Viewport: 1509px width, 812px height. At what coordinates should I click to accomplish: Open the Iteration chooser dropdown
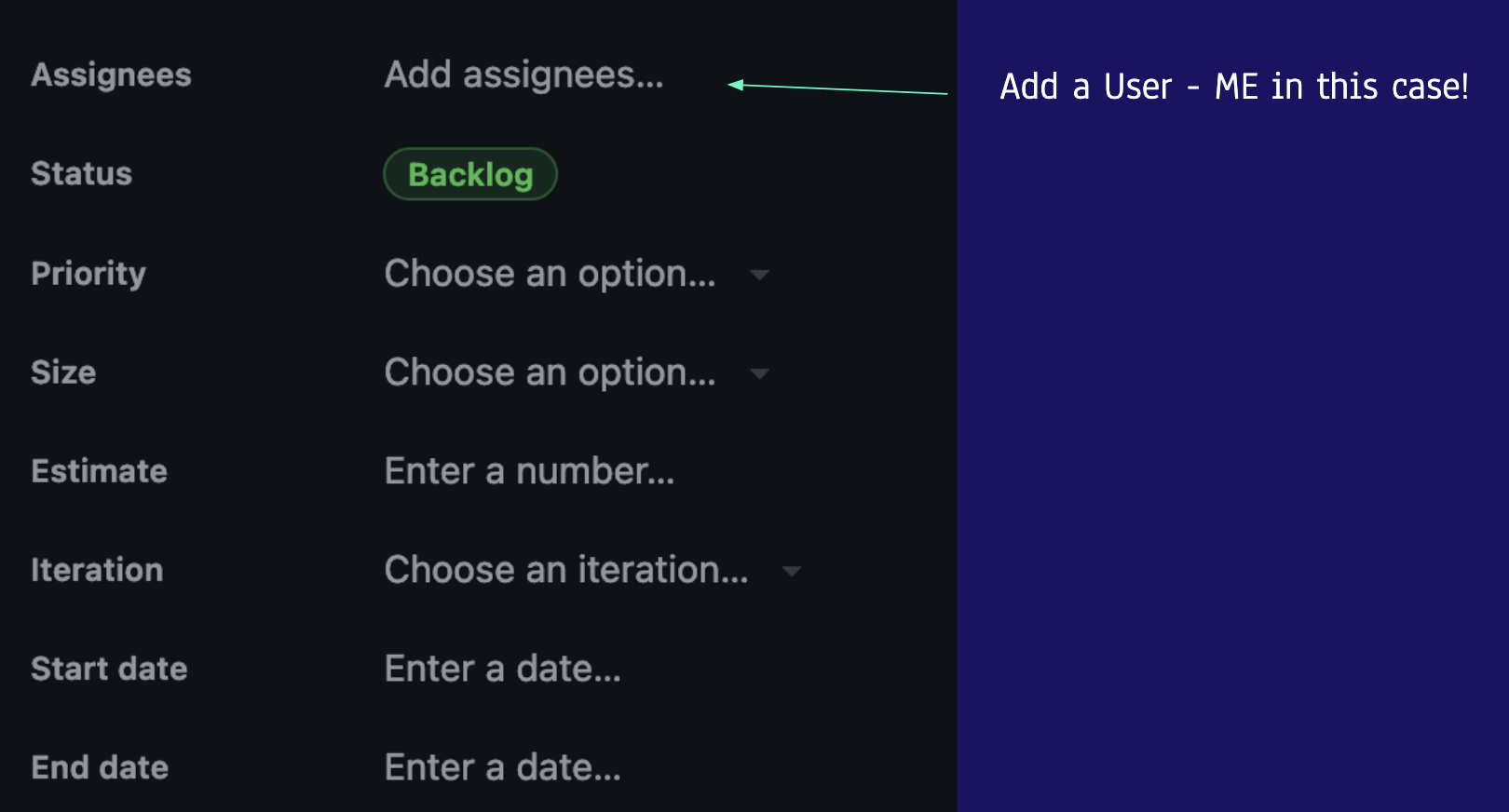[791, 571]
